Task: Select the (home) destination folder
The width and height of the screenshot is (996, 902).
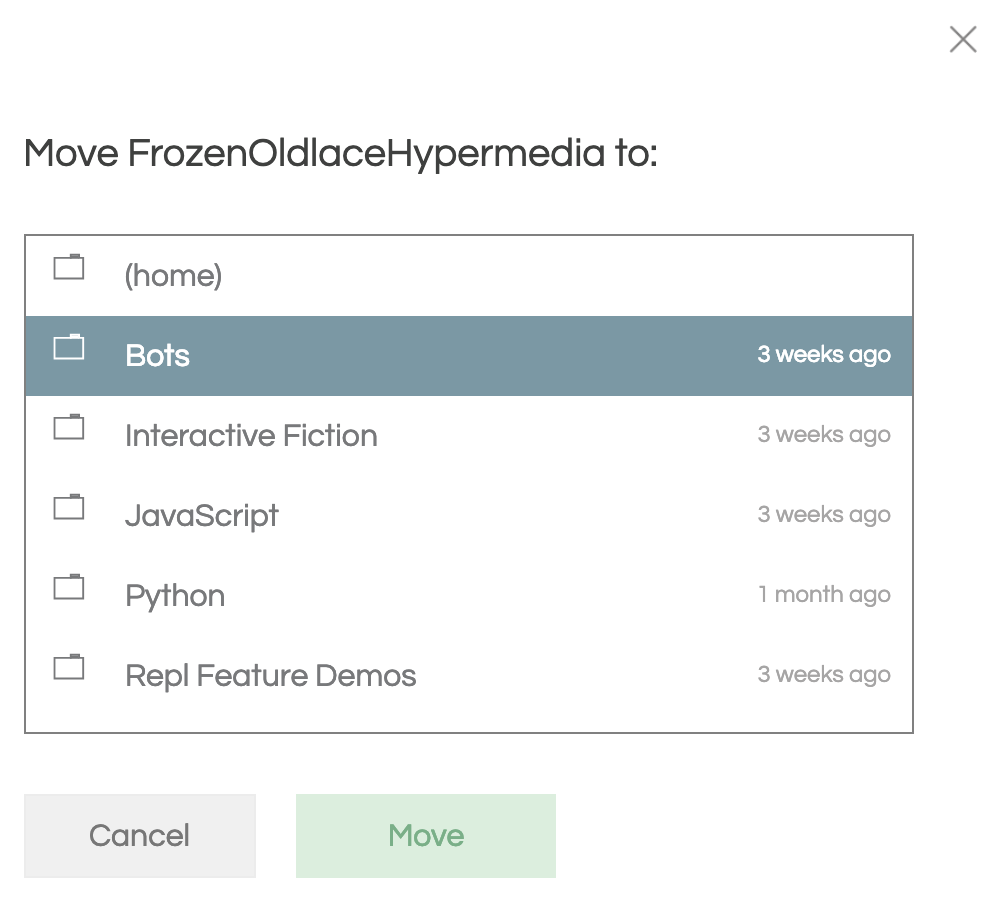Action: click(469, 276)
